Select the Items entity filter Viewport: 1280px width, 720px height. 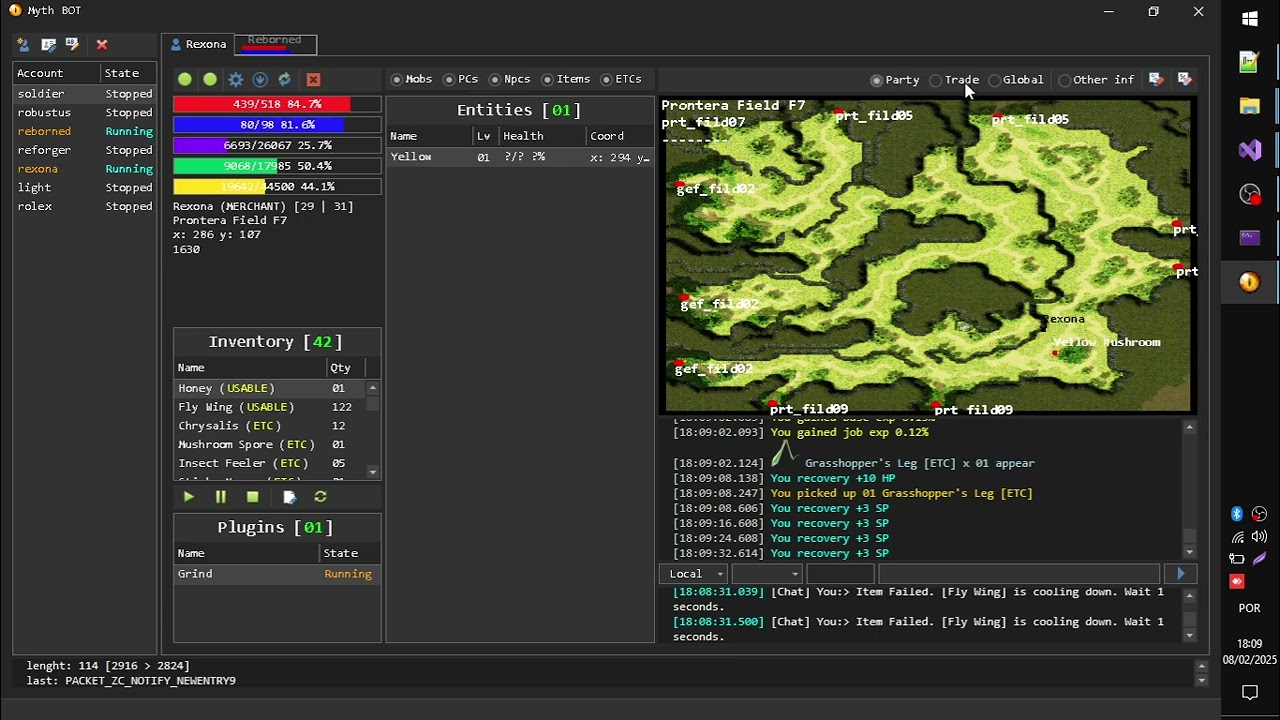coord(566,79)
